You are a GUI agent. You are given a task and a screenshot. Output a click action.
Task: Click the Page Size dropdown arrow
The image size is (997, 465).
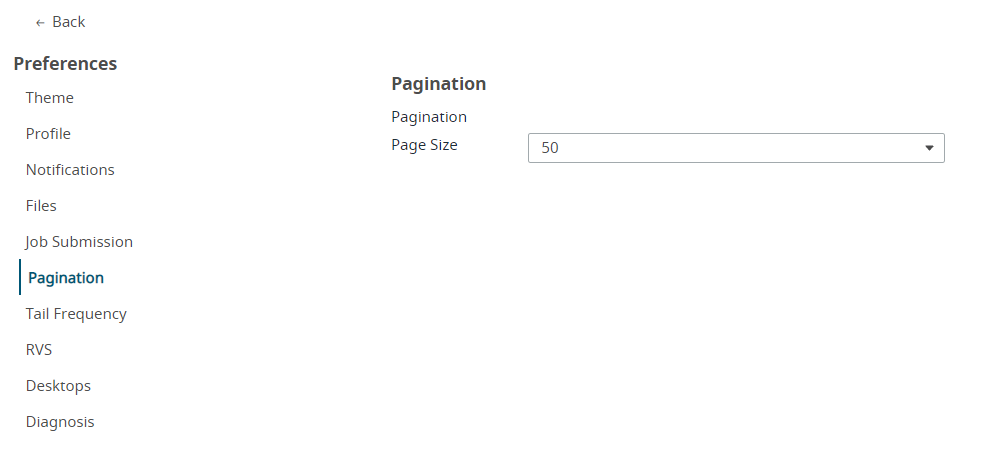coord(929,148)
